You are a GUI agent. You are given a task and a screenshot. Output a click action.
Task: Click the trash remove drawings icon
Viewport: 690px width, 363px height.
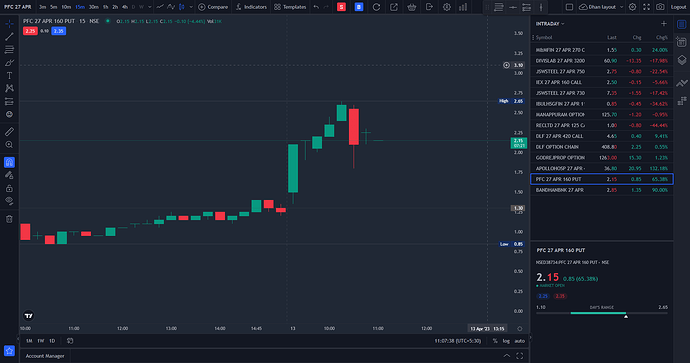pos(9,219)
